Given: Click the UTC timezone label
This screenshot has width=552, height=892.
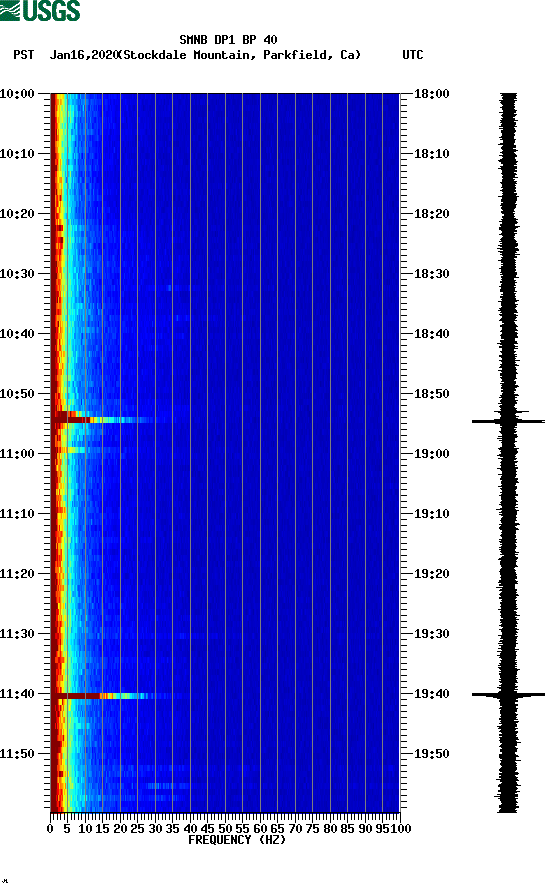Looking at the screenshot, I should (x=413, y=55).
